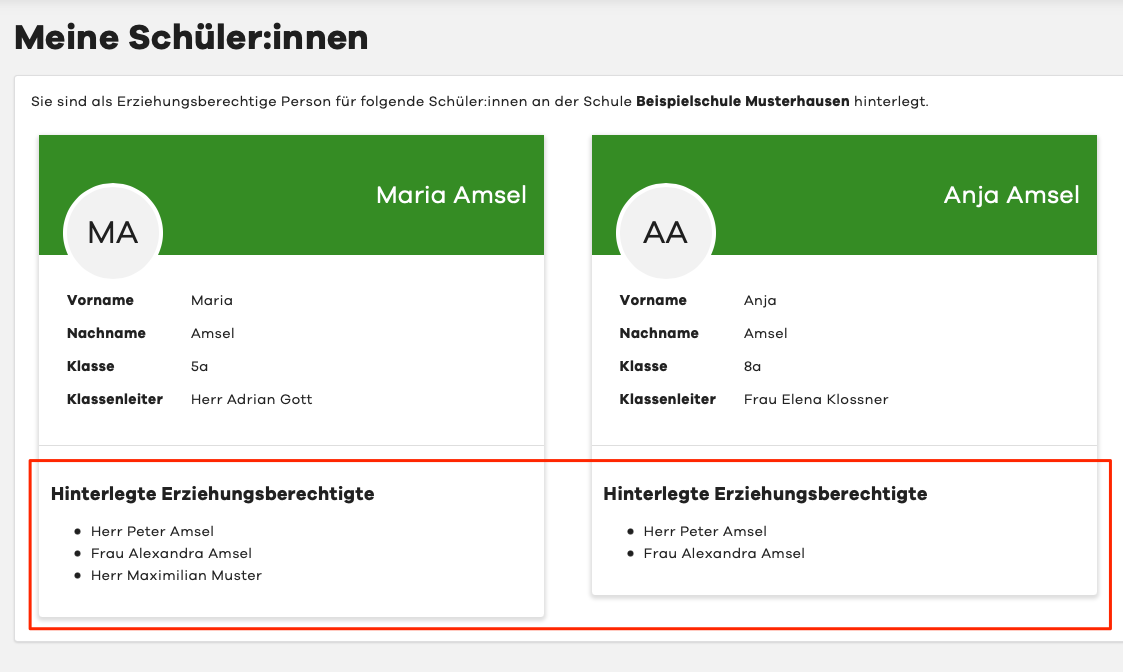The height and width of the screenshot is (672, 1123).
Task: Click the Klassenleiter label in Maria's card
Action: click(x=114, y=399)
